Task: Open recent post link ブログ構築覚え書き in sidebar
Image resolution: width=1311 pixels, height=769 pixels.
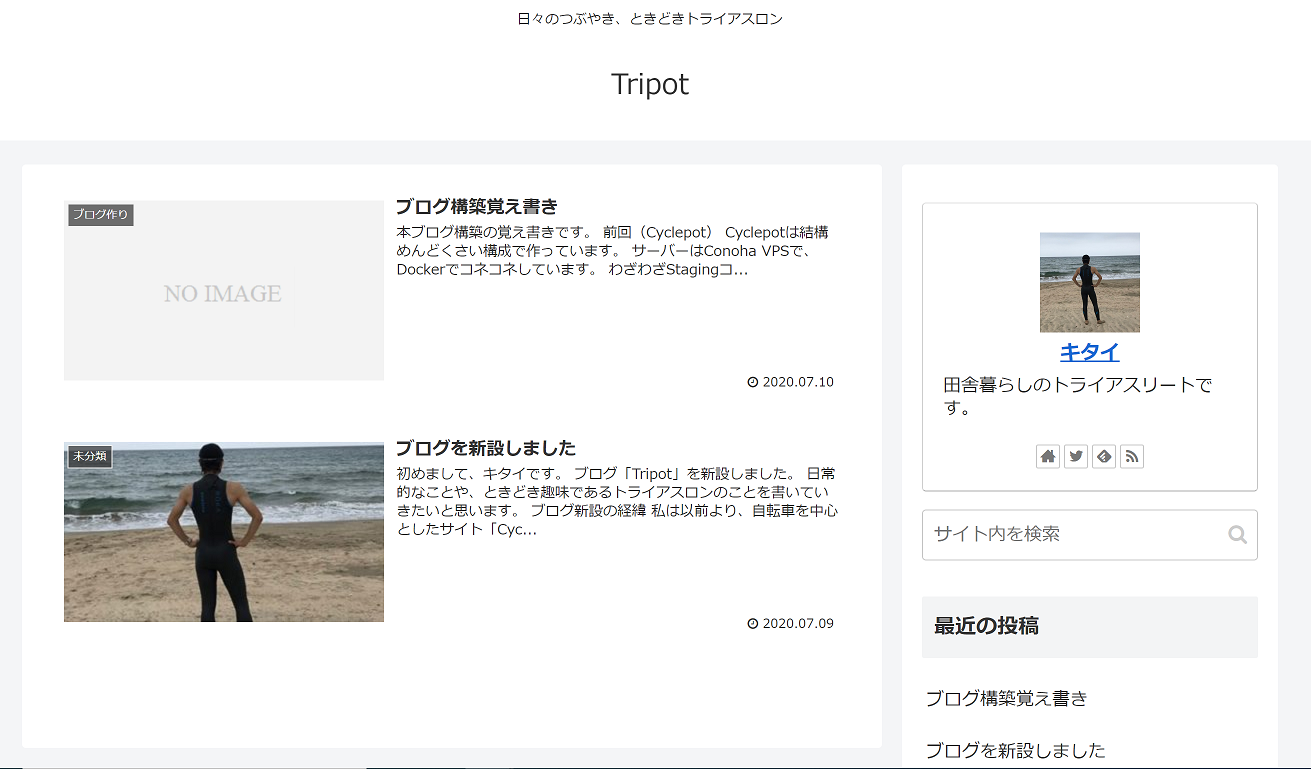Action: coord(1006,698)
